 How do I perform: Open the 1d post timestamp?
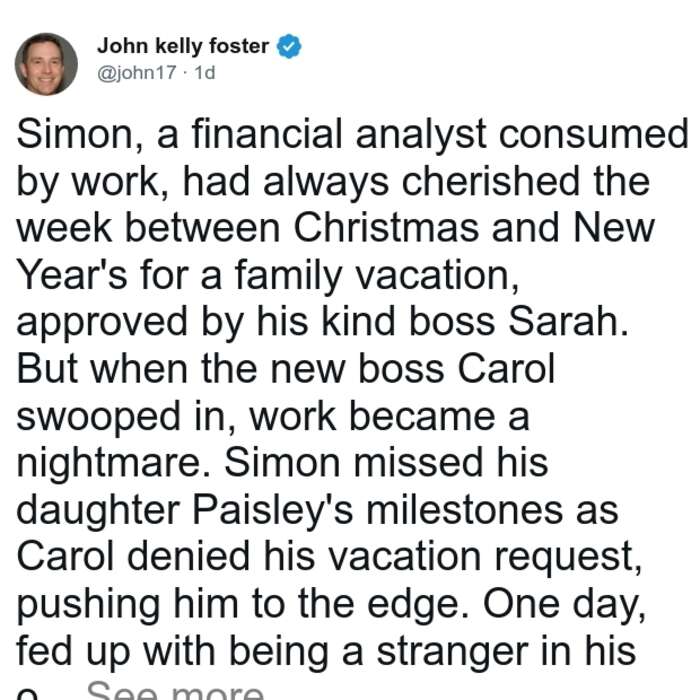tap(204, 72)
